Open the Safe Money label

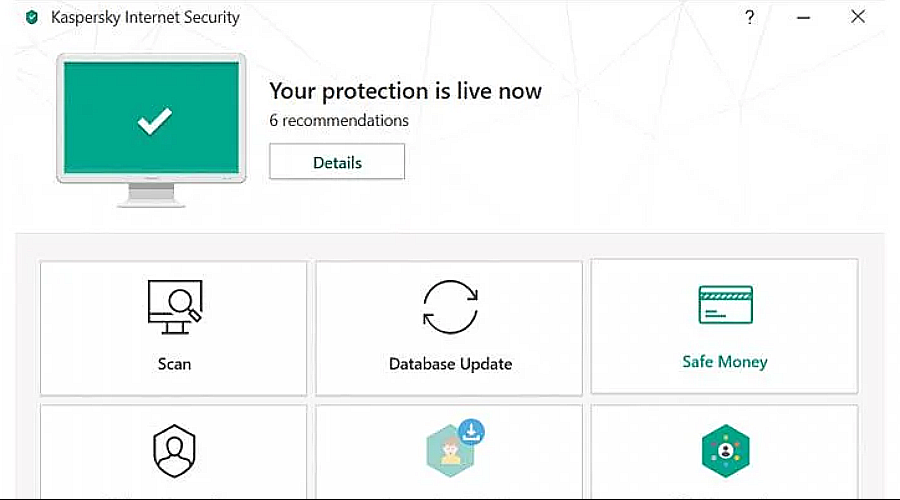[725, 362]
